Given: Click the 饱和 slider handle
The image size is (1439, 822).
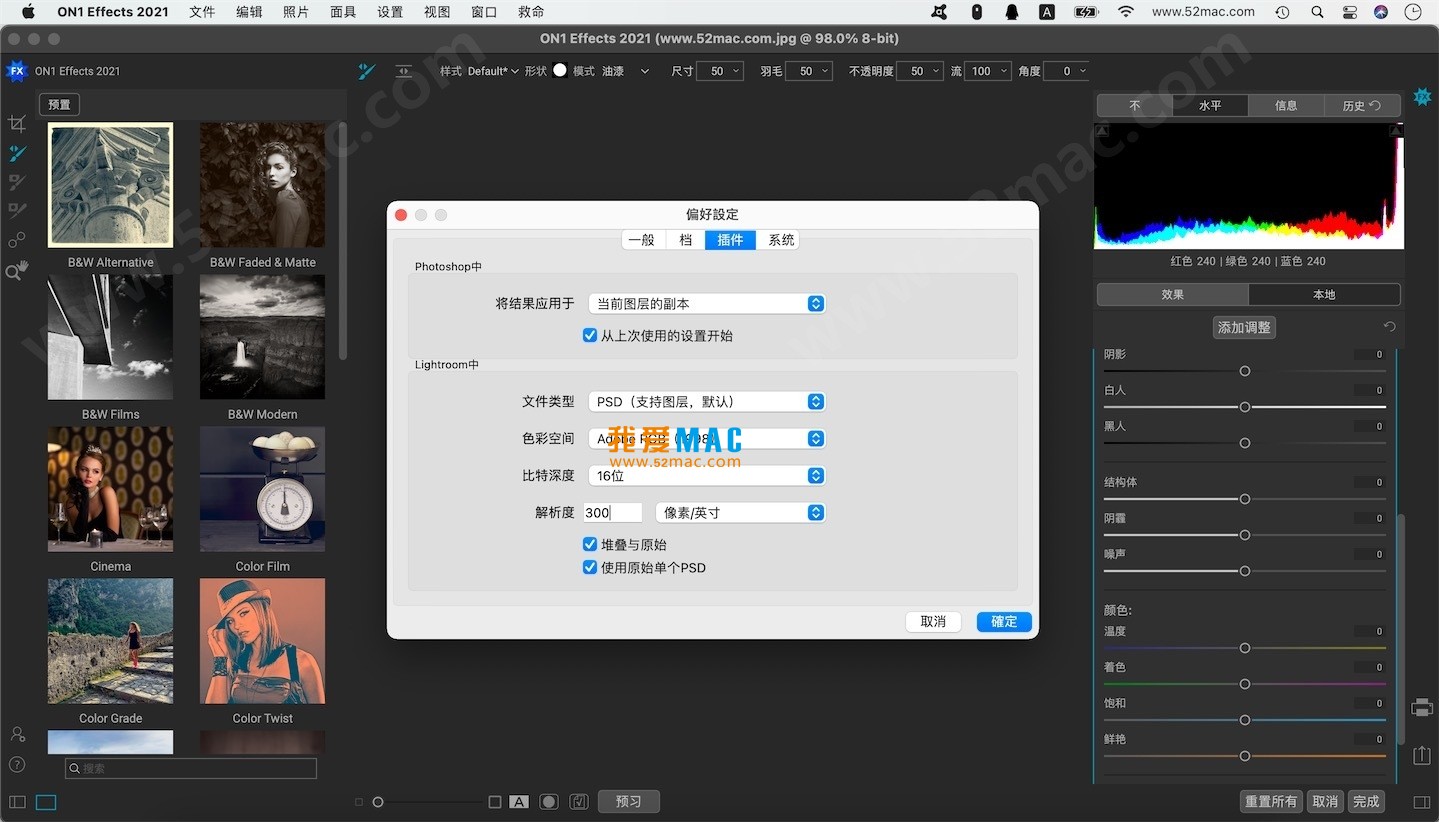Looking at the screenshot, I should tap(1245, 720).
